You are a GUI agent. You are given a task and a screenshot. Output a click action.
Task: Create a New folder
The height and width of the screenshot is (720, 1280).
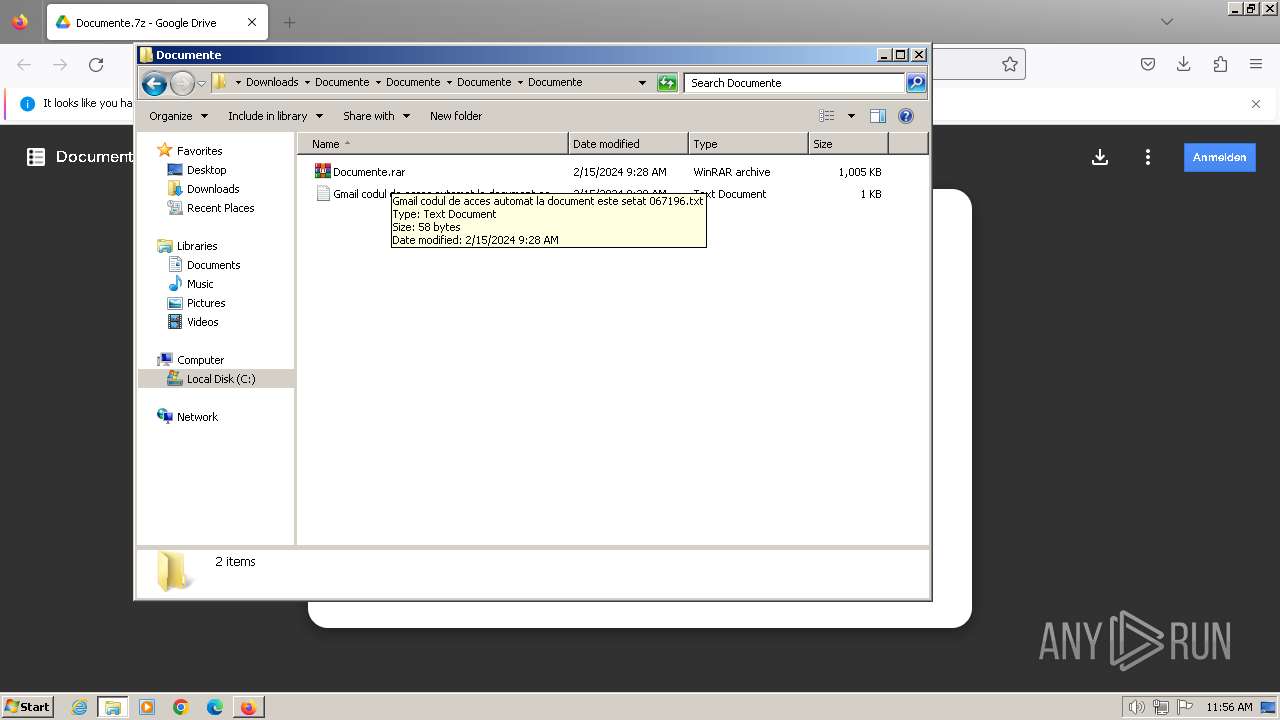[456, 116]
